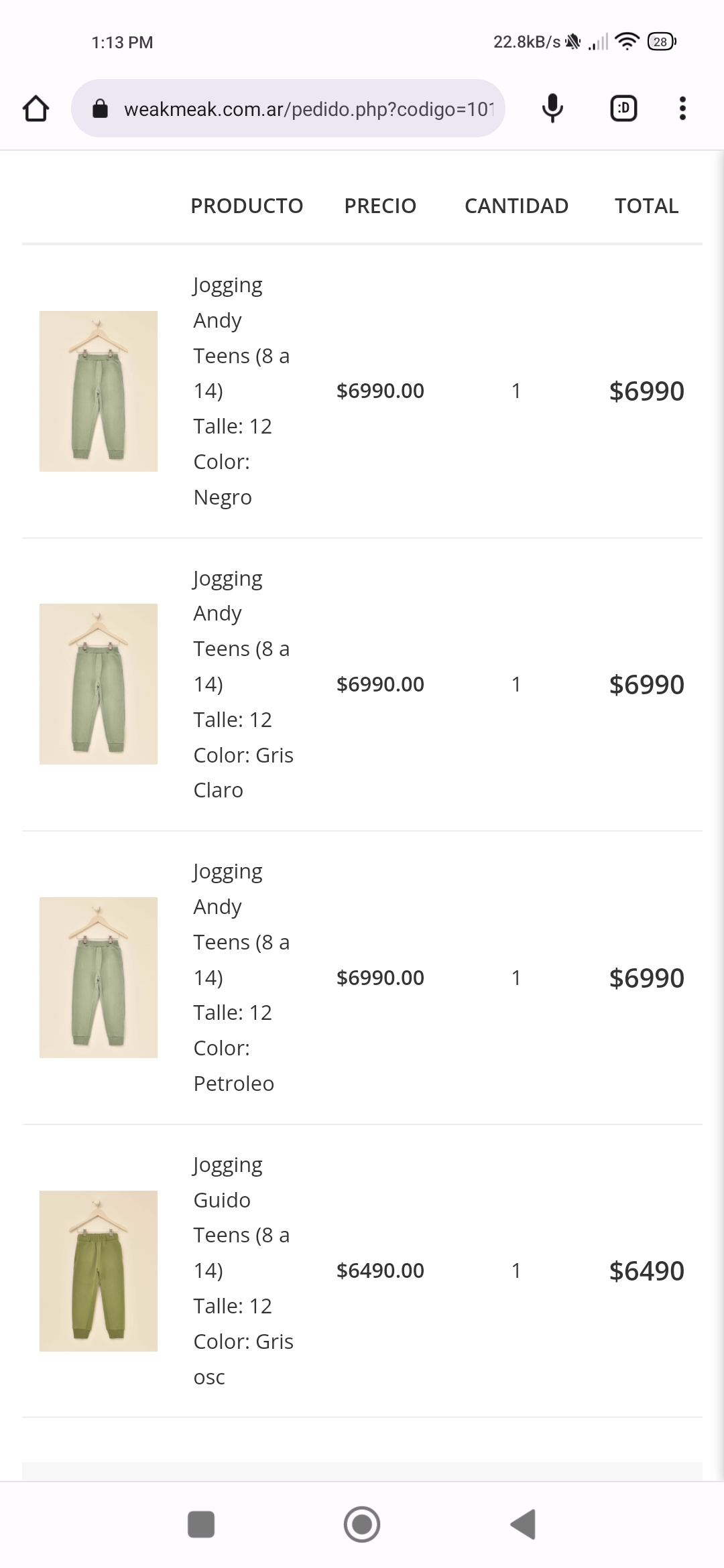Tap the microphone voice search icon
Screen dimensions: 724x1568
coord(552,109)
